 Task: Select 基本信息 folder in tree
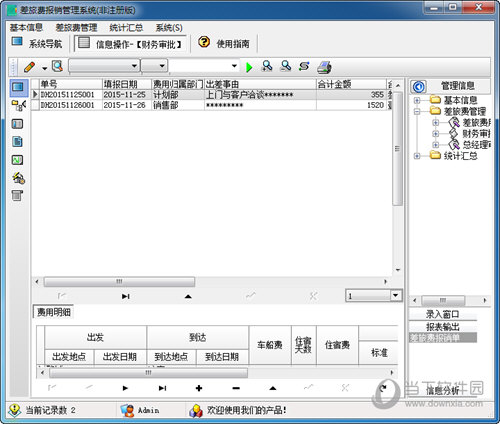(x=454, y=100)
